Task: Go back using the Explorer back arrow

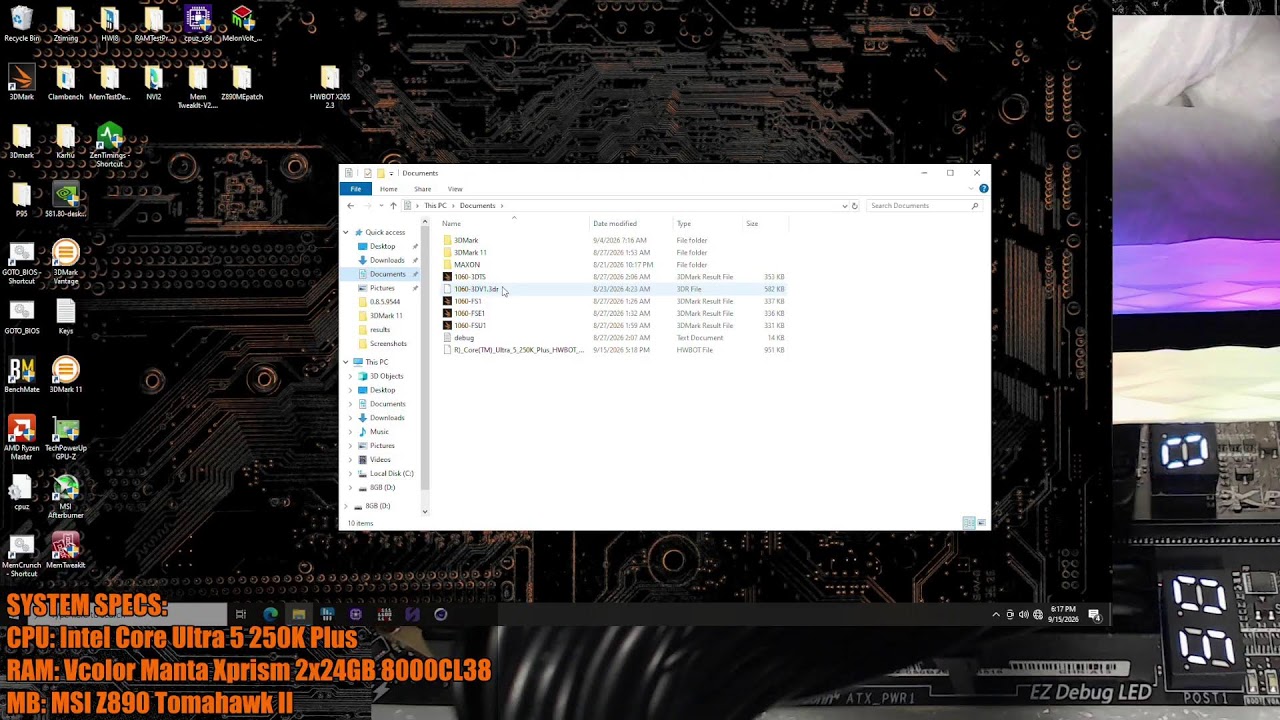Action: [350, 206]
